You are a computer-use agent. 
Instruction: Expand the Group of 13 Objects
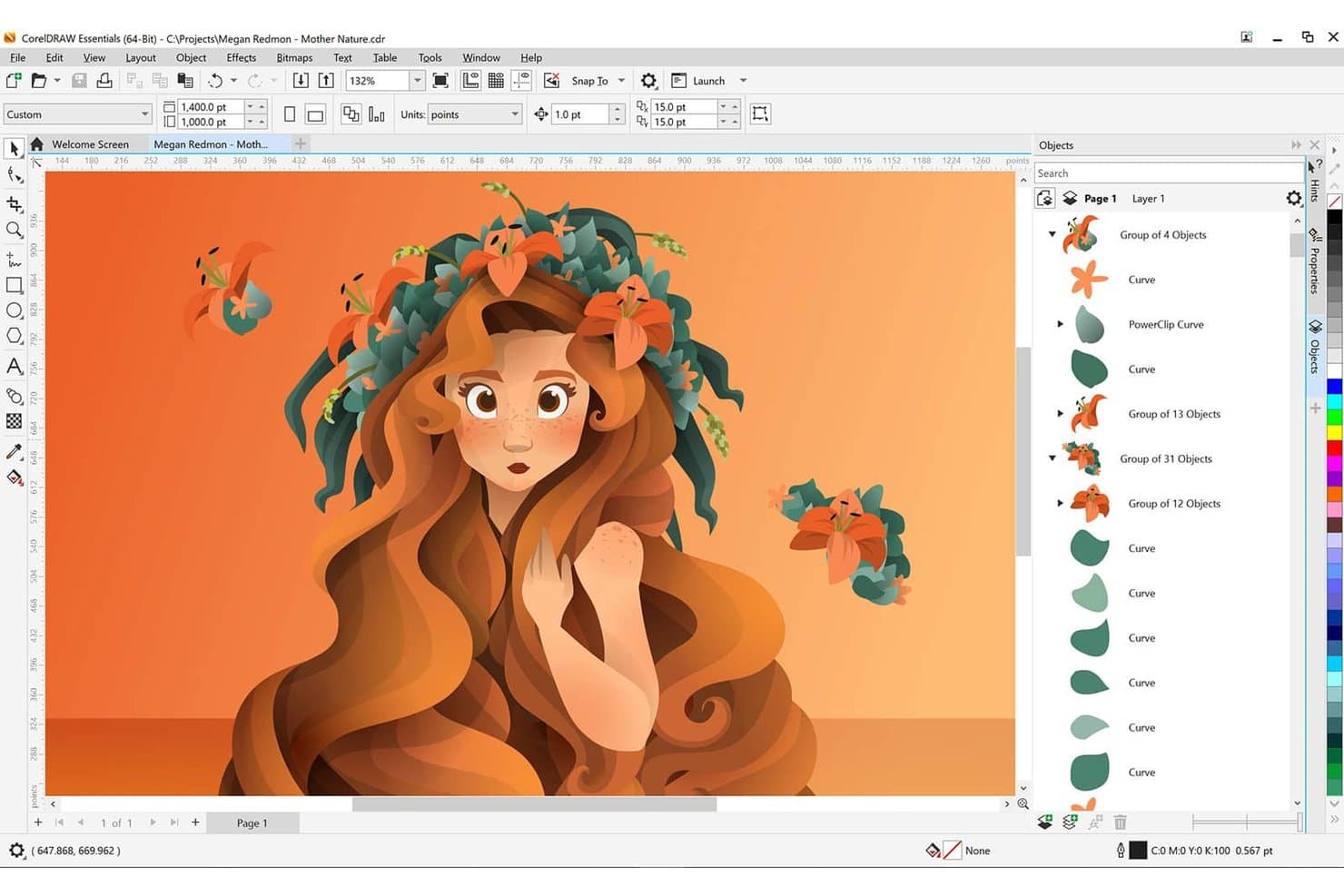point(1060,414)
